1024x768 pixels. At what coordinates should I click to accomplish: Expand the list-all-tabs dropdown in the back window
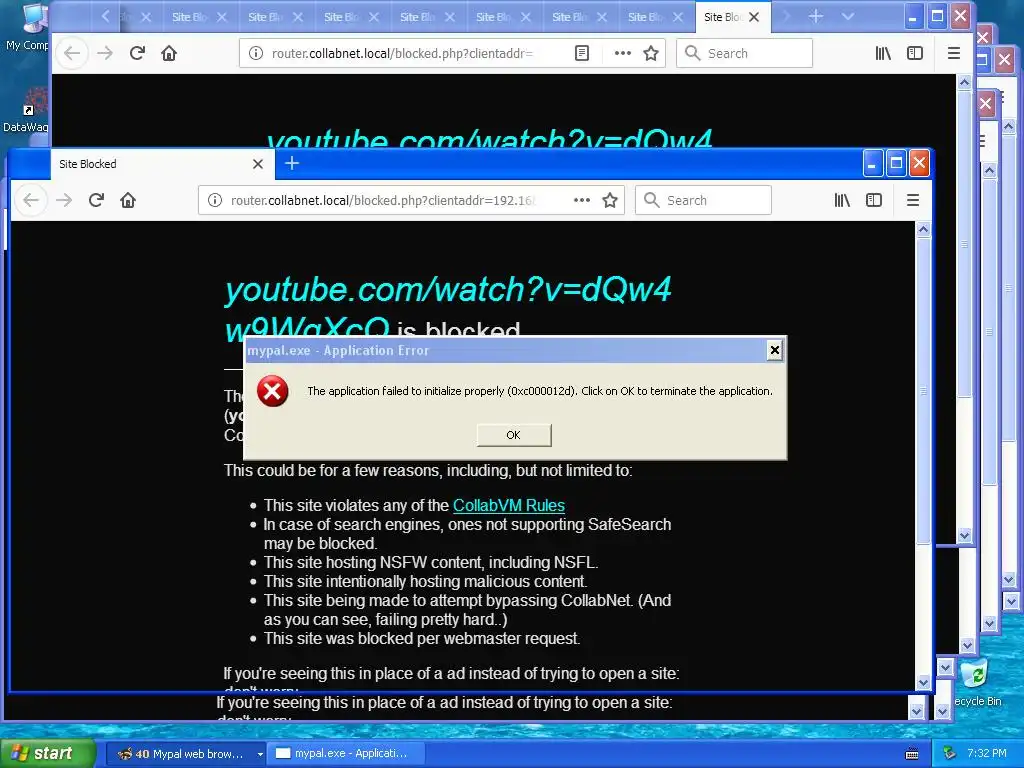point(848,16)
